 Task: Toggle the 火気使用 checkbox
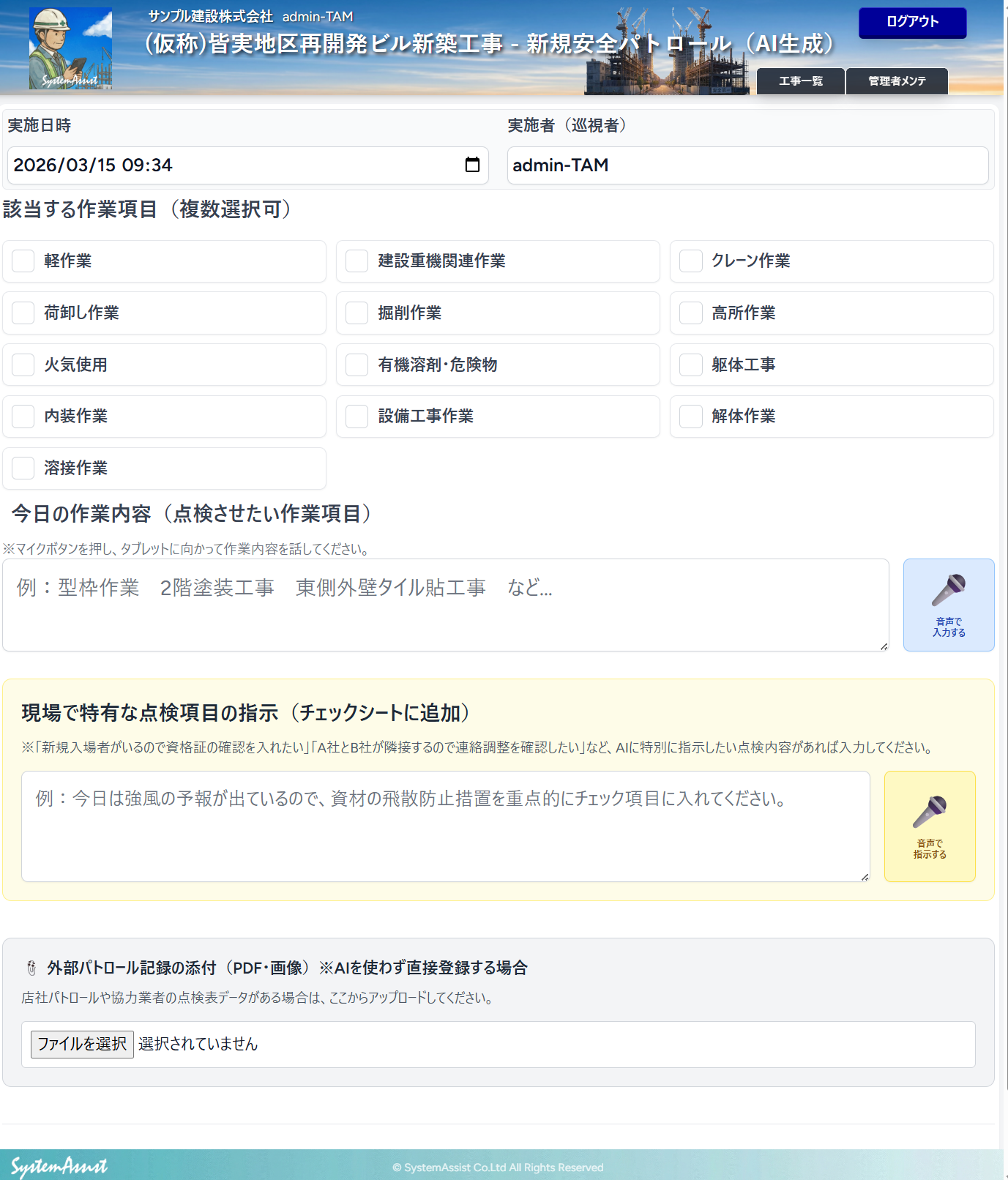point(23,365)
